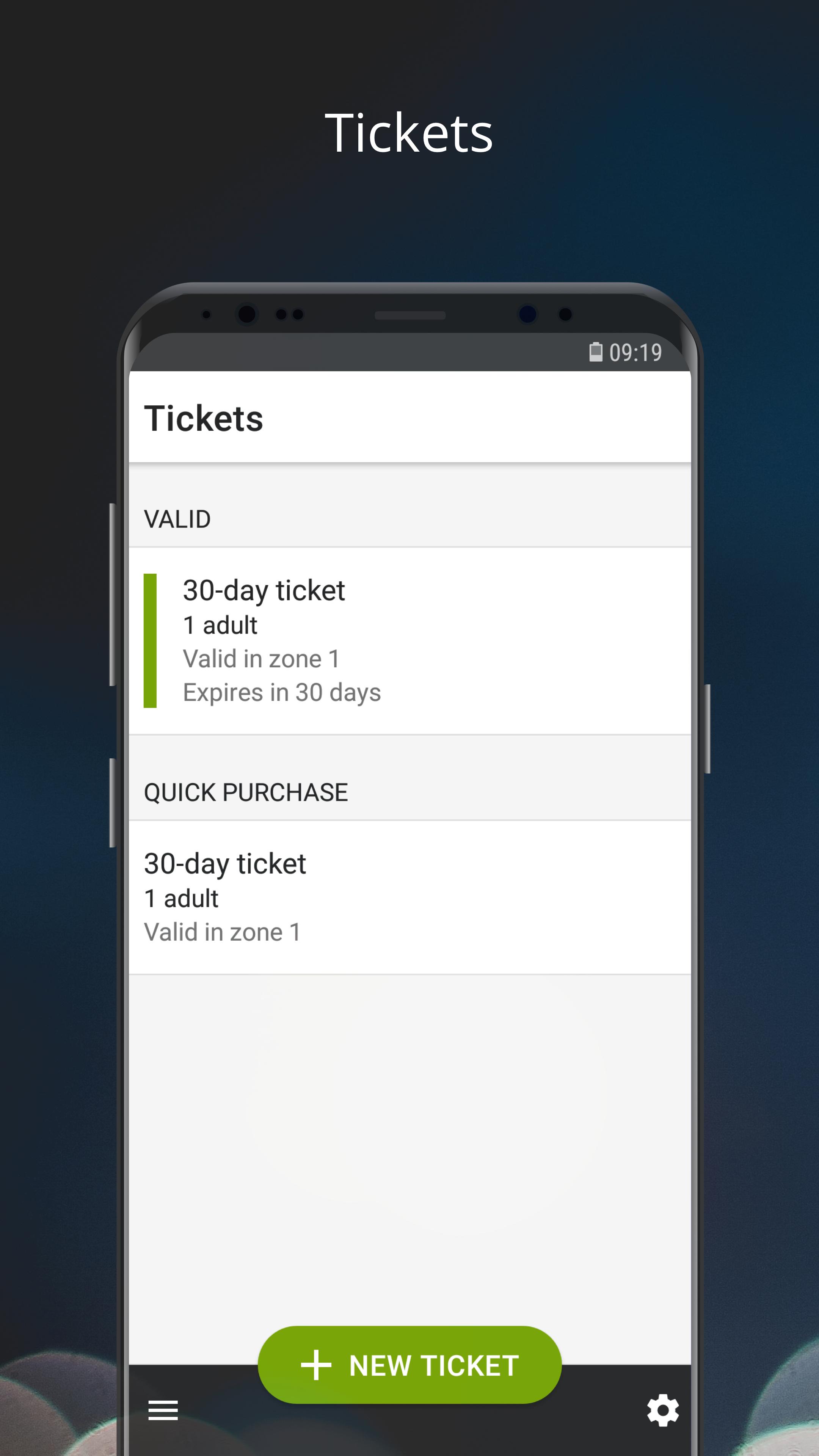Click the green validity bar on valid ticket

click(150, 640)
